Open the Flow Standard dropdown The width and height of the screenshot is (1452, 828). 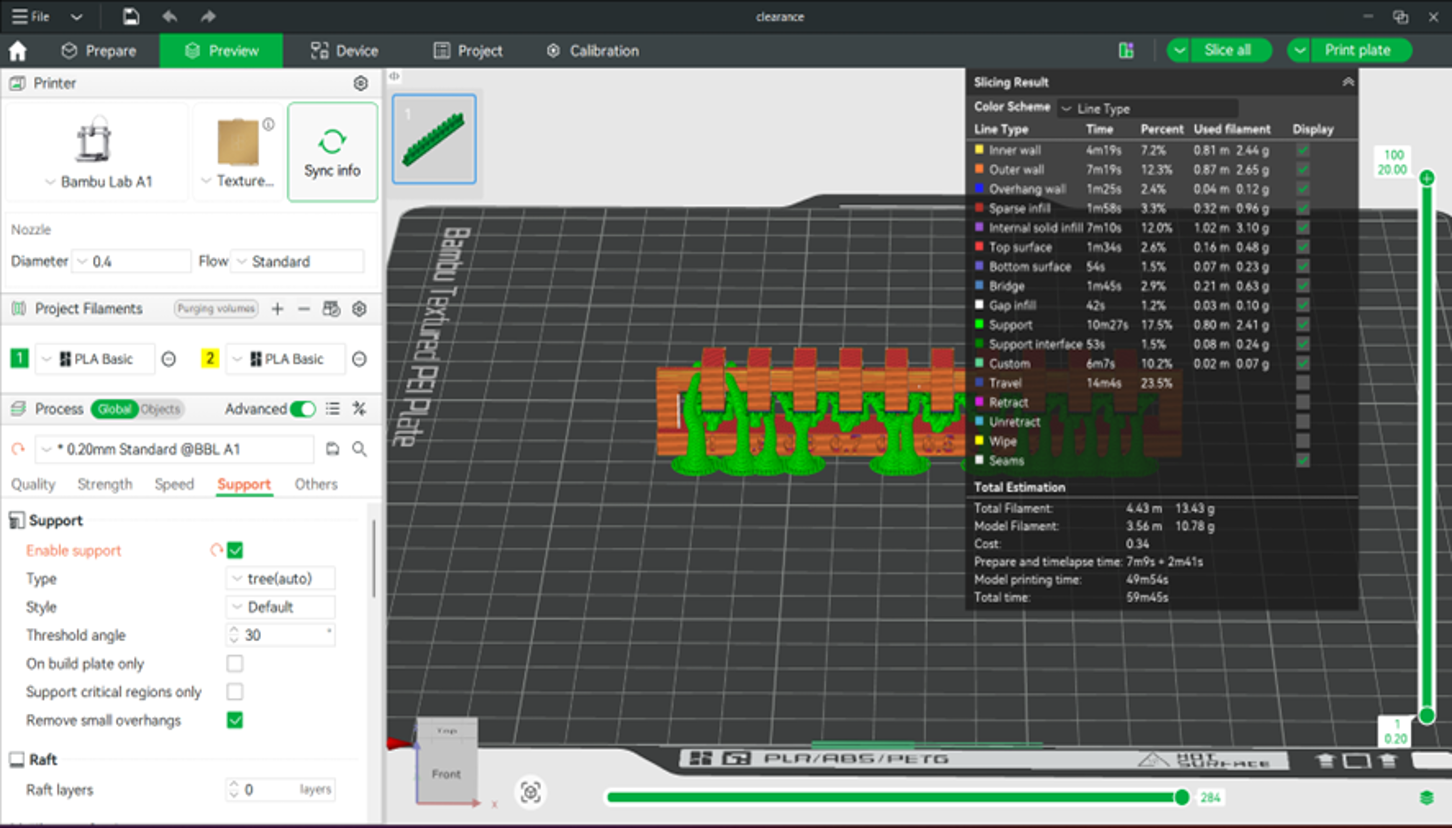click(297, 261)
